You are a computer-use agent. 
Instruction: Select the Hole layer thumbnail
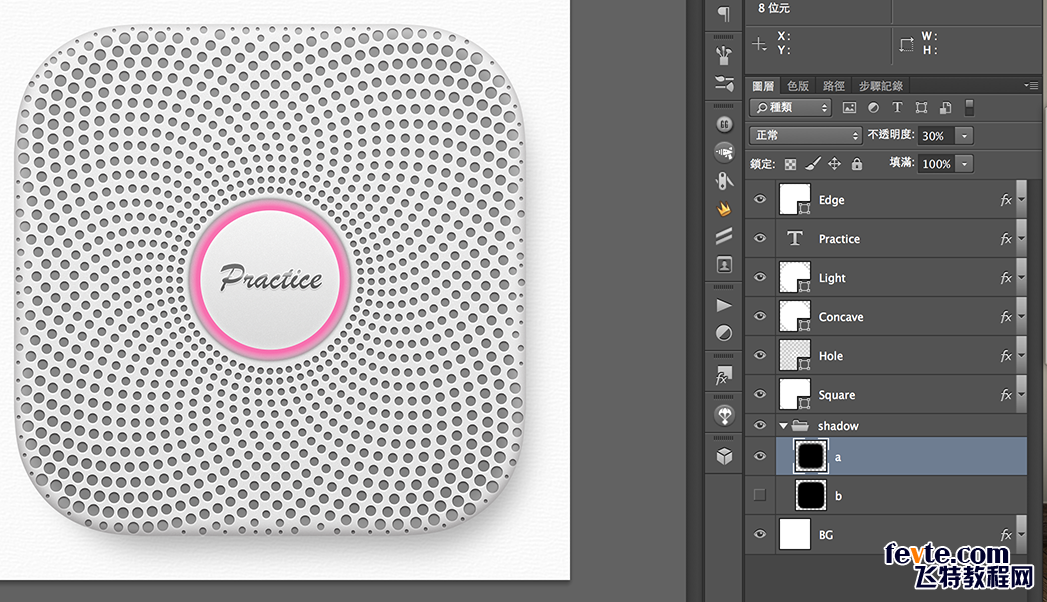click(x=795, y=356)
